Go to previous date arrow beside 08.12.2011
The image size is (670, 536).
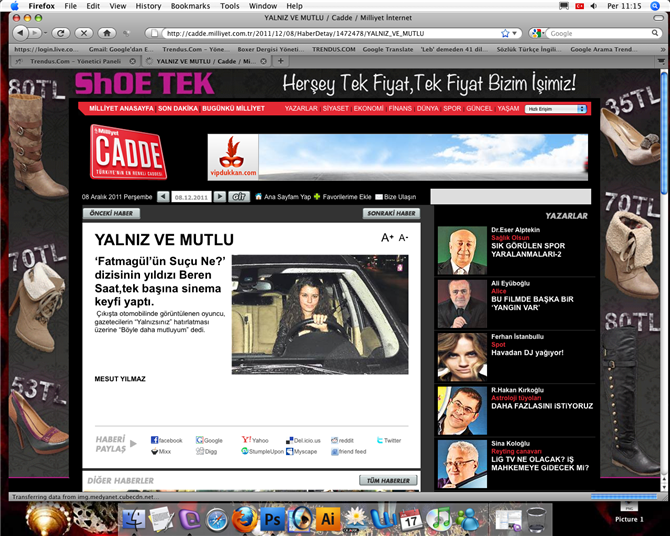point(163,197)
